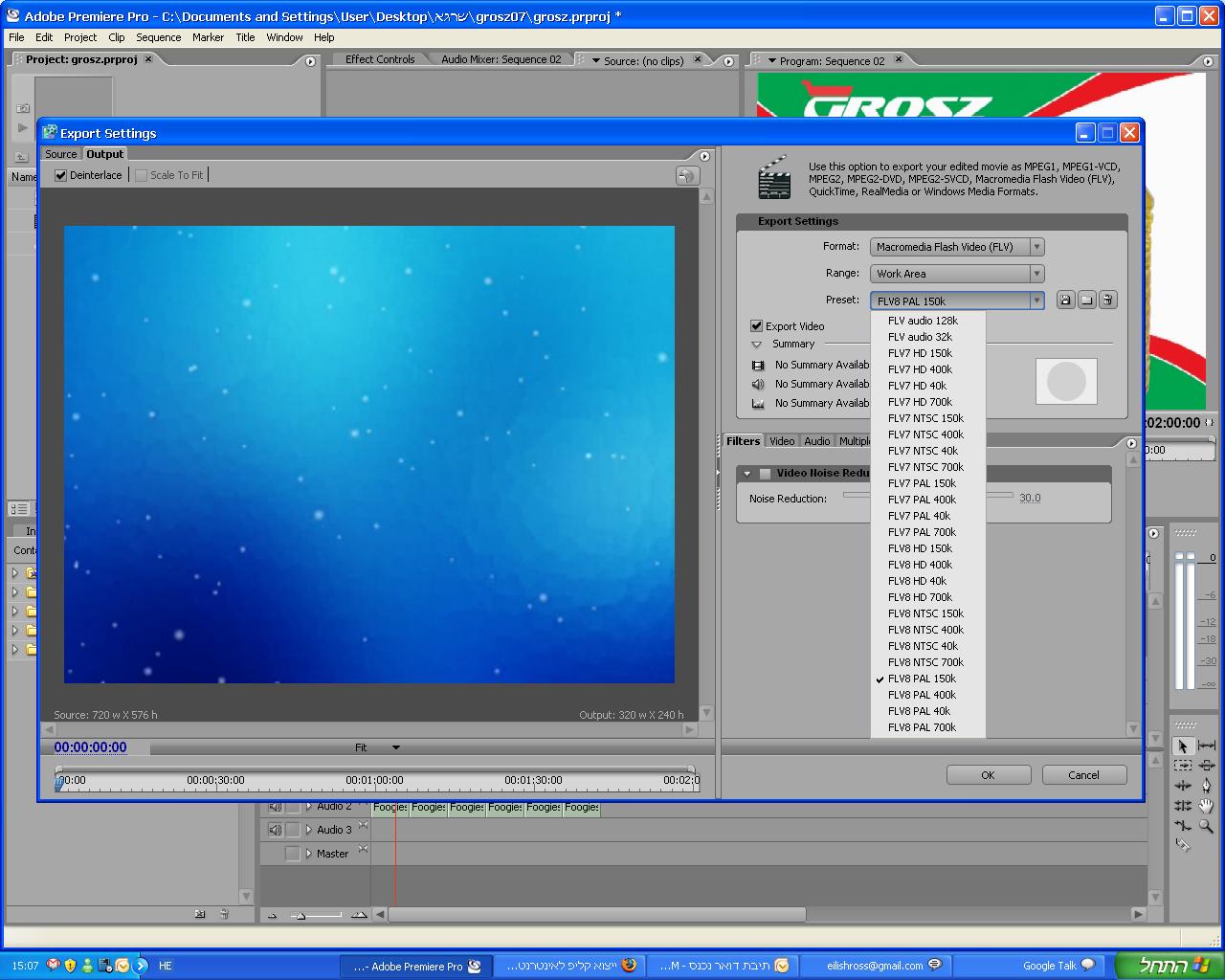The image size is (1225, 980).
Task: Collapse the Video Noise Reduction section
Action: [x=747, y=474]
